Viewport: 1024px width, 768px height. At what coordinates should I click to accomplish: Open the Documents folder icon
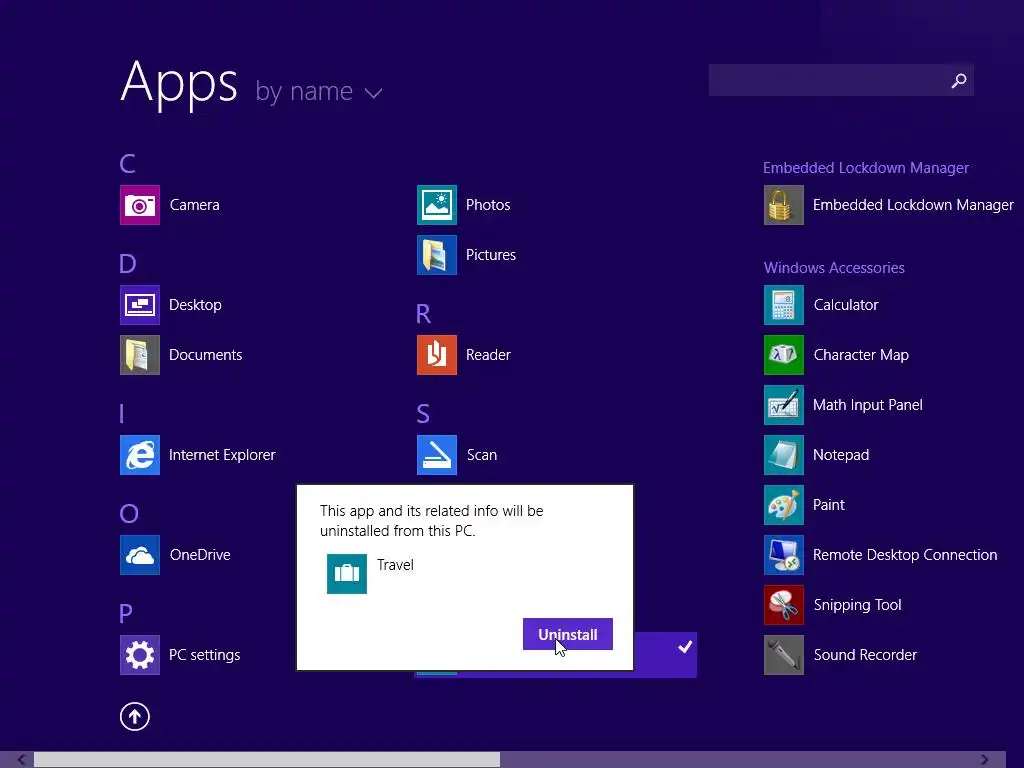[x=140, y=355]
